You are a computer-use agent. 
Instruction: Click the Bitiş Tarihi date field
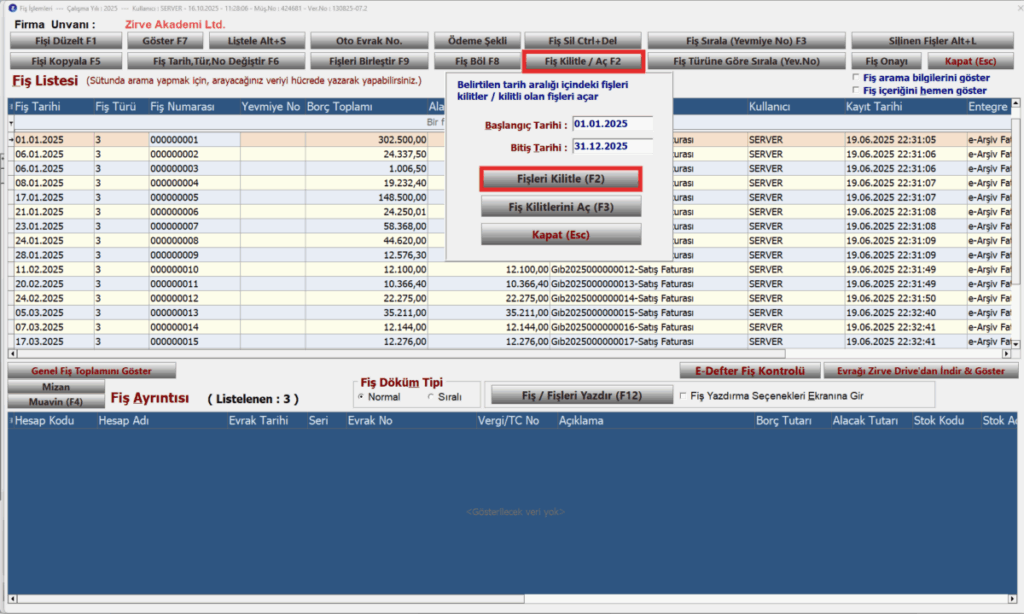pos(613,146)
